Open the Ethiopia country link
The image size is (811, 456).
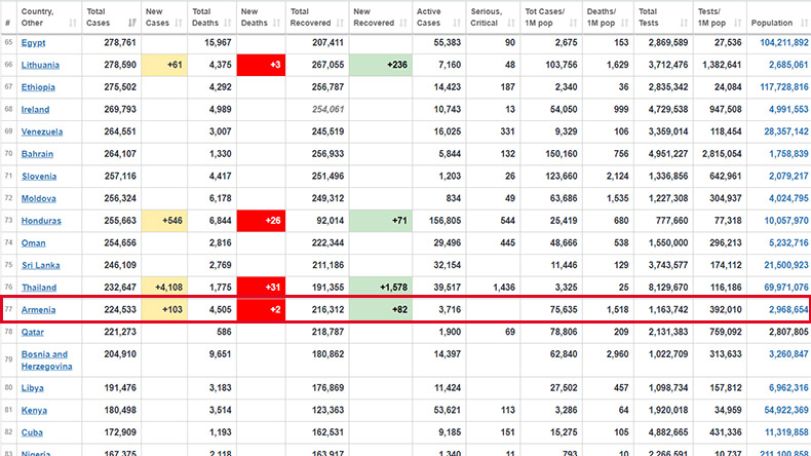38,87
